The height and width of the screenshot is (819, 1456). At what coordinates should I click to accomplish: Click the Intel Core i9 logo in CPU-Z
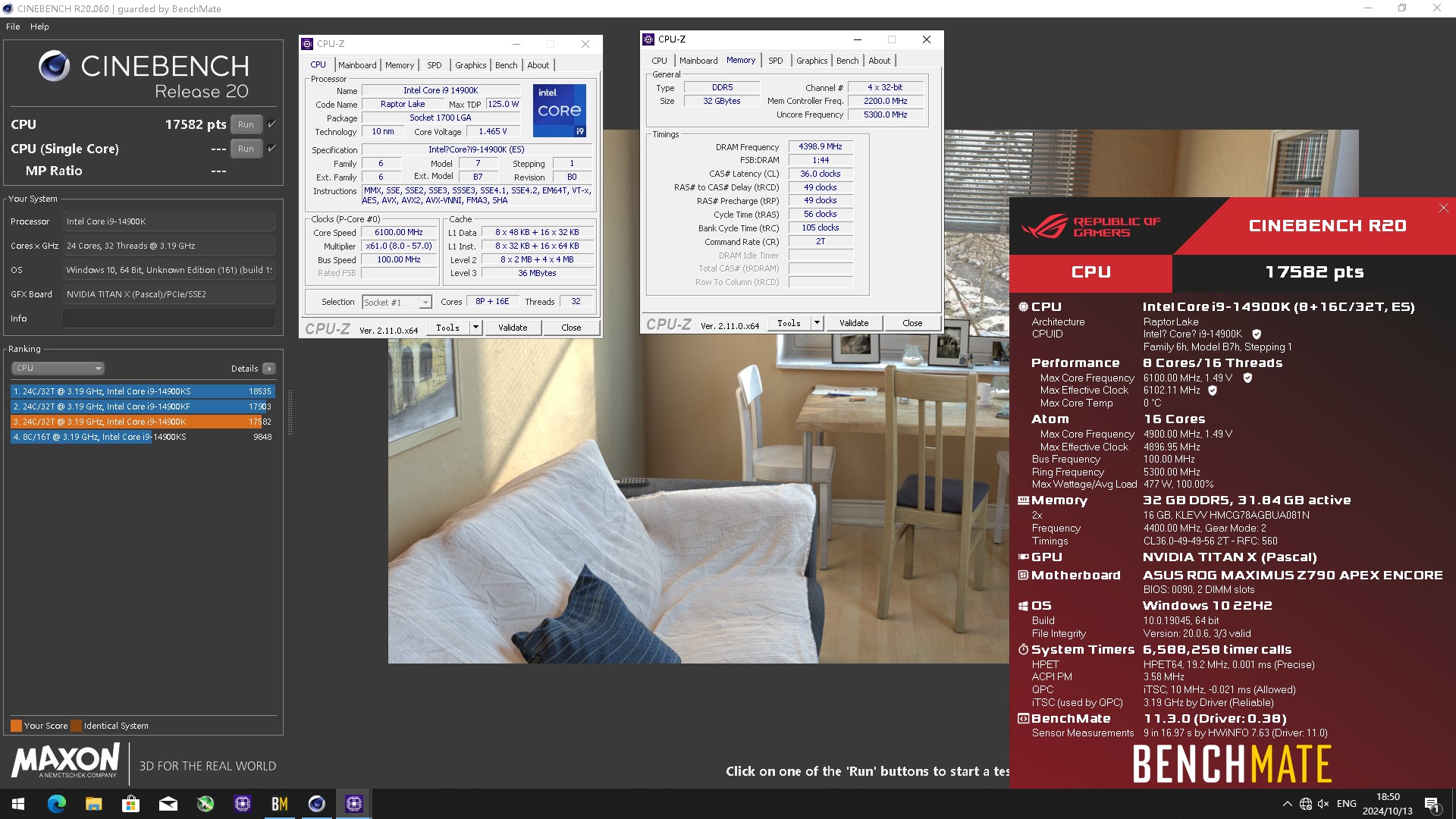click(560, 110)
